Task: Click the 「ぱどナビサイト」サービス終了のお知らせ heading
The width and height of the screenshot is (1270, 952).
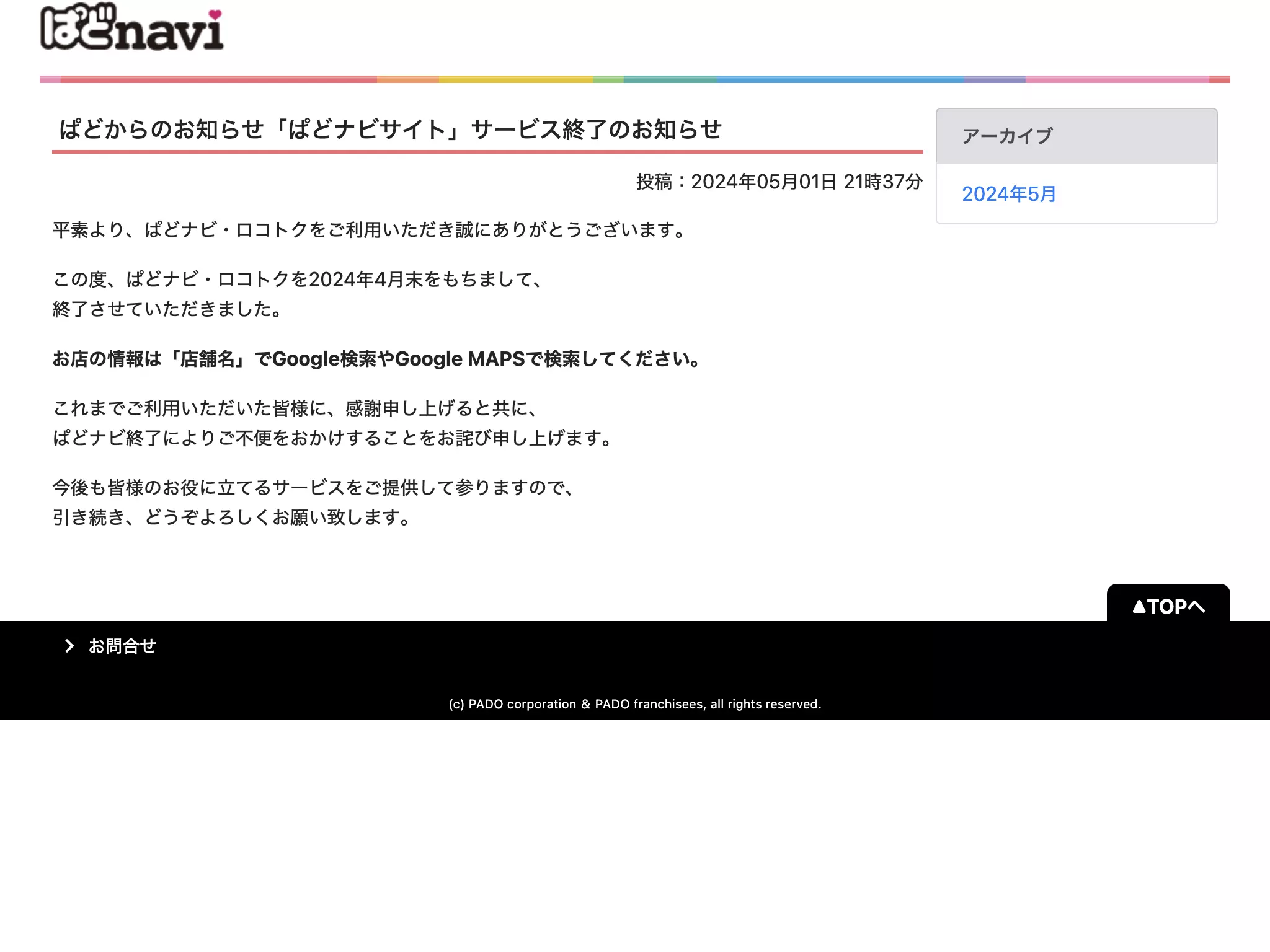Action: click(x=391, y=130)
